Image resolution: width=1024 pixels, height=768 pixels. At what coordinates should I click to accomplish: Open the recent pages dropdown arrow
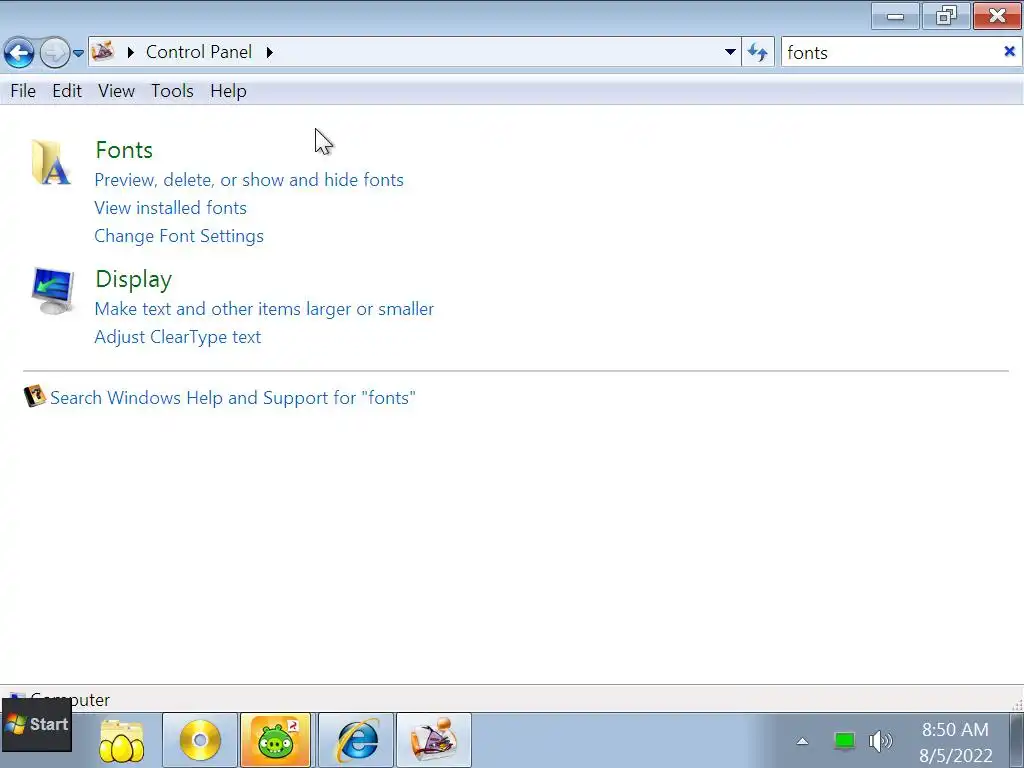click(78, 53)
